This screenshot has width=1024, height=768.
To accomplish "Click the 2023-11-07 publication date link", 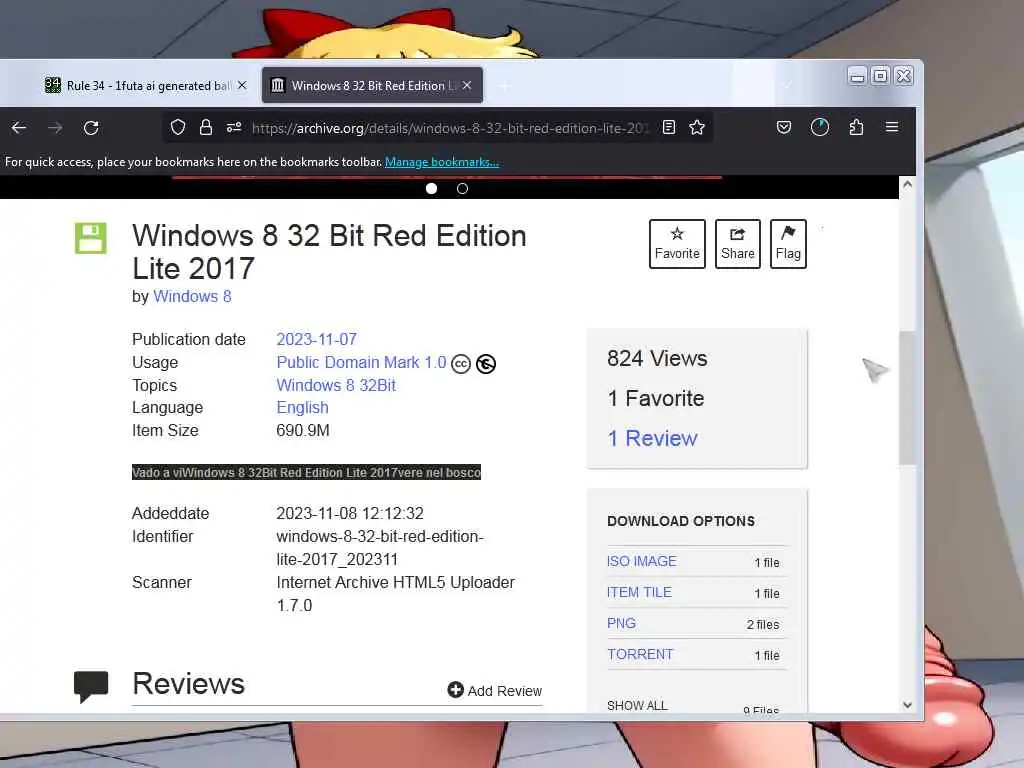I will tap(316, 340).
